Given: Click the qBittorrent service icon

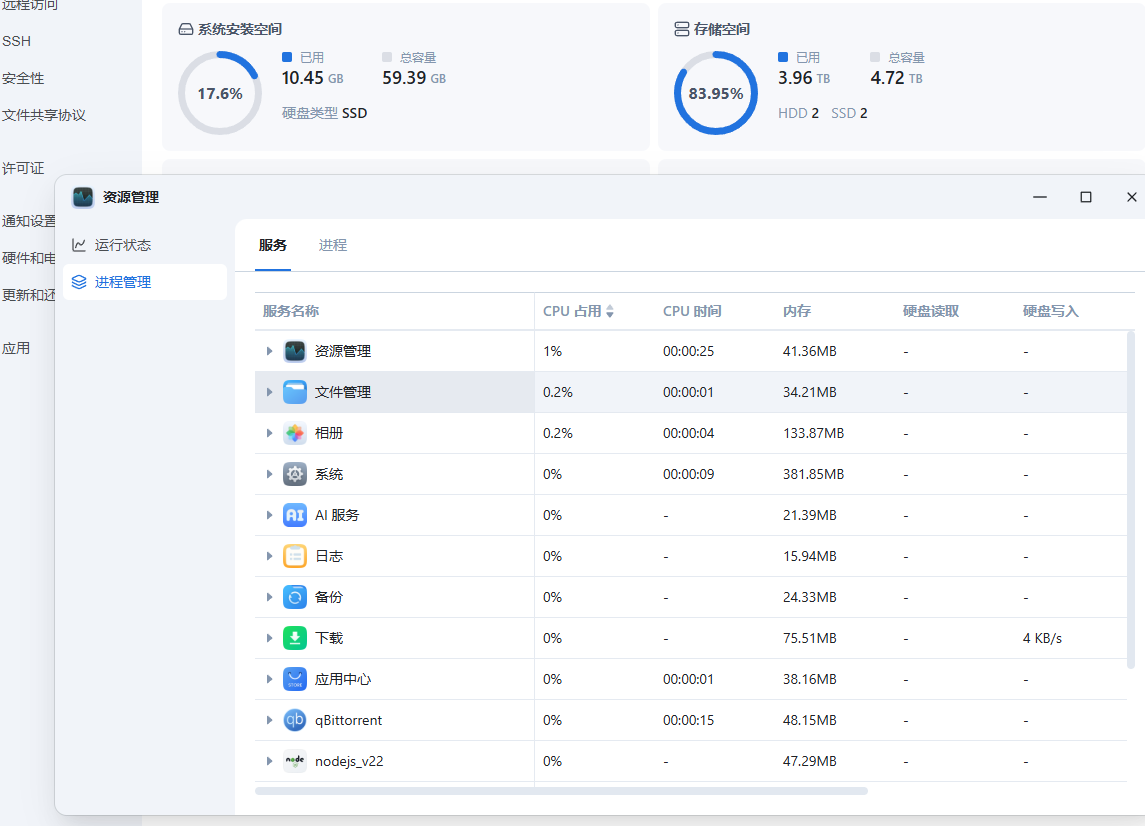Looking at the screenshot, I should click(x=295, y=720).
